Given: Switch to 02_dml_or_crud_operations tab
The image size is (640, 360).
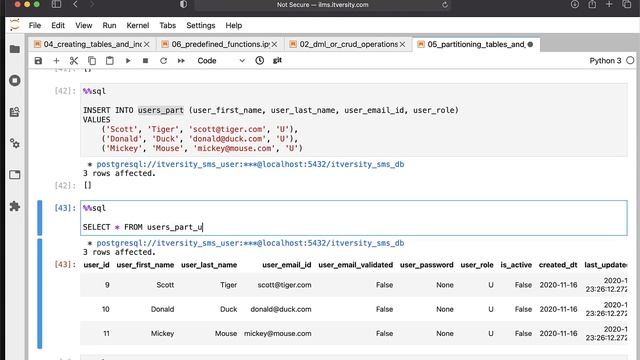Looking at the screenshot, I should pos(349,44).
